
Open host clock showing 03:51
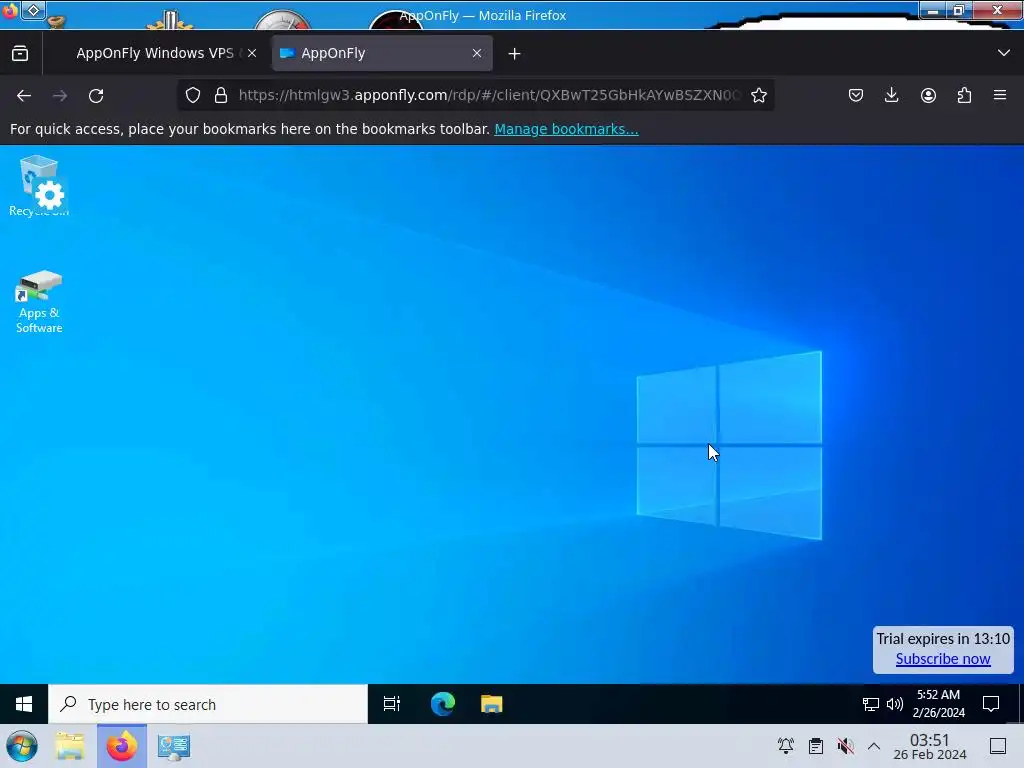point(930,746)
